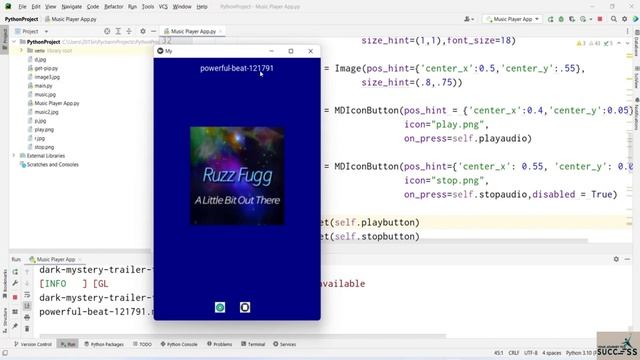Toggle soft-wrap icon in Run console

tap(27, 295)
